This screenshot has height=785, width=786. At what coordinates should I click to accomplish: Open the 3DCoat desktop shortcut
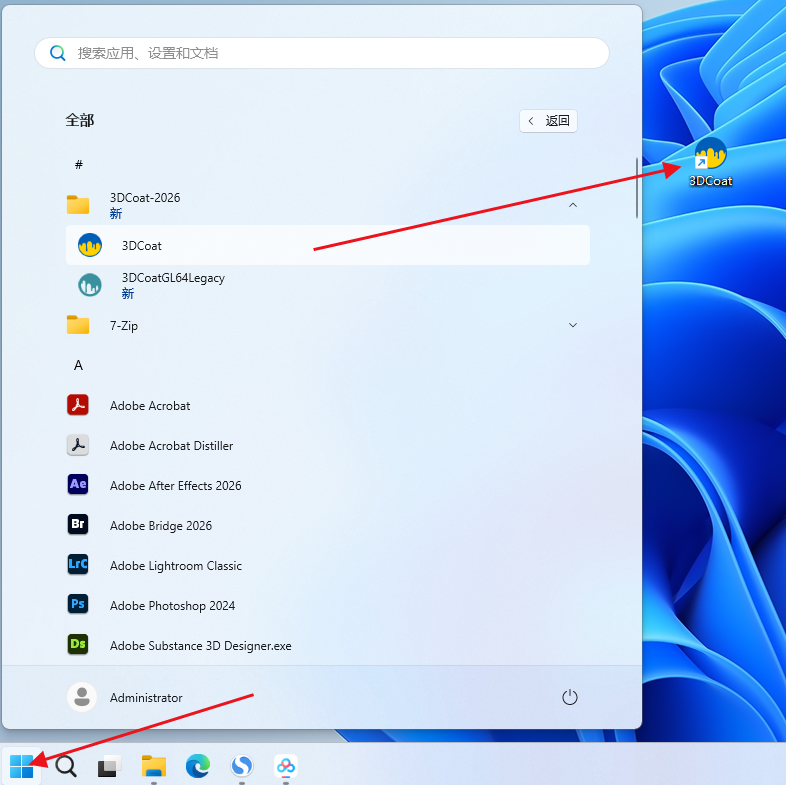tap(710, 162)
